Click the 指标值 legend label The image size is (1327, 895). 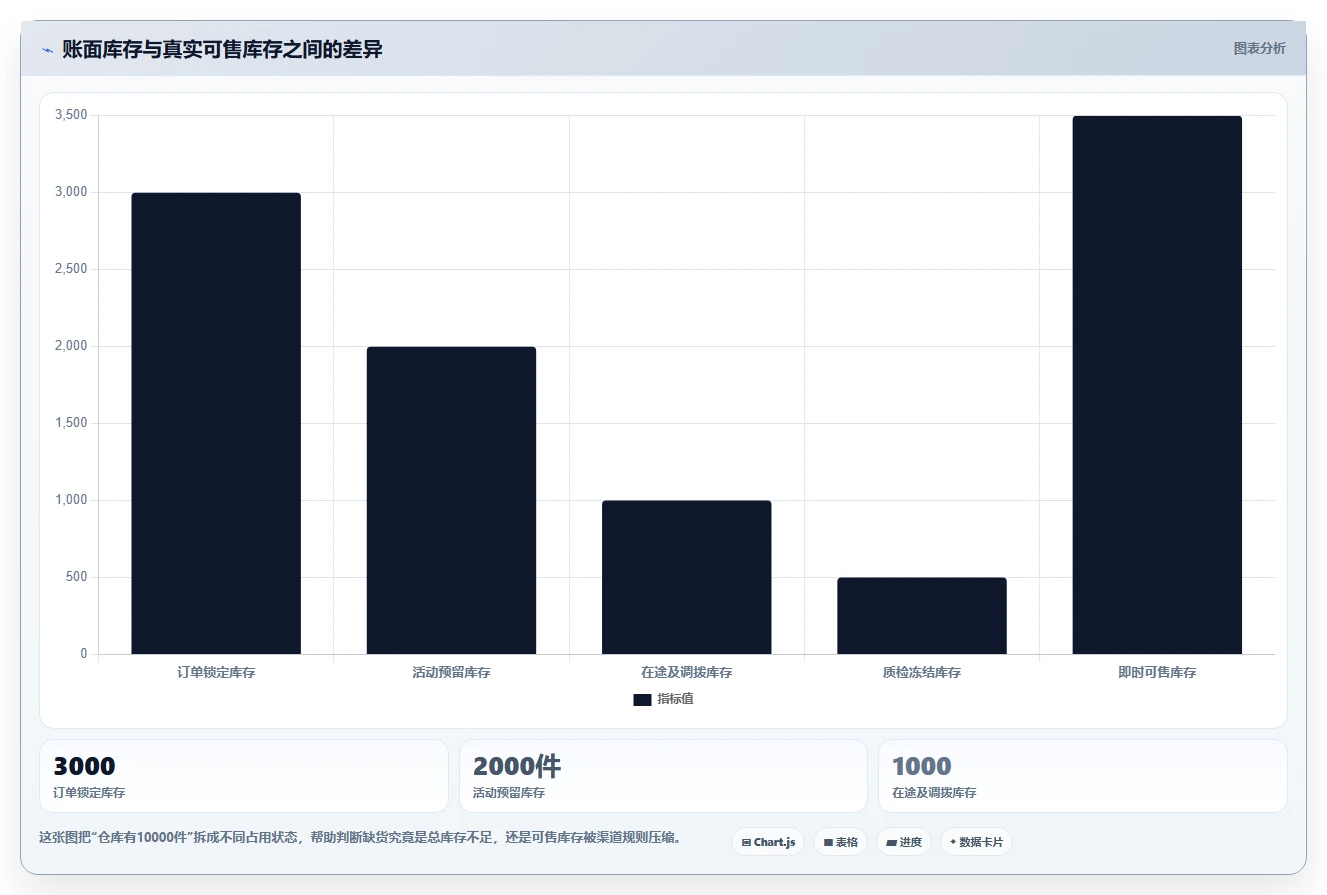coord(675,699)
